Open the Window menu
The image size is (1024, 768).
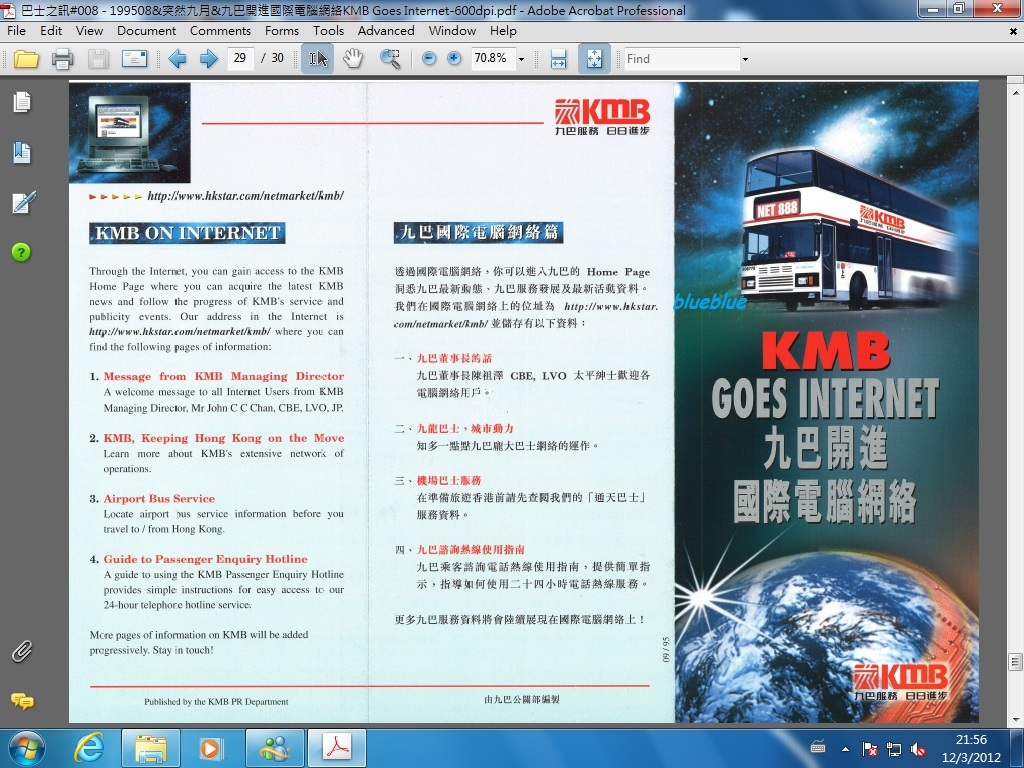(452, 31)
